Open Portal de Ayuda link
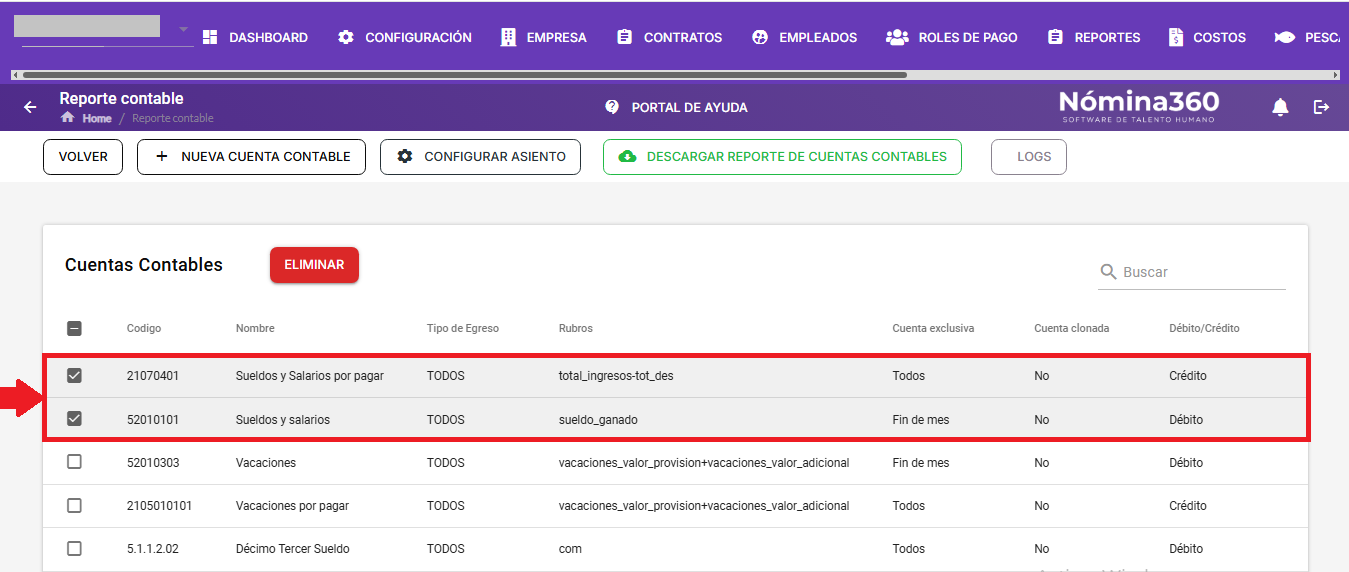The image size is (1349, 572). point(676,107)
